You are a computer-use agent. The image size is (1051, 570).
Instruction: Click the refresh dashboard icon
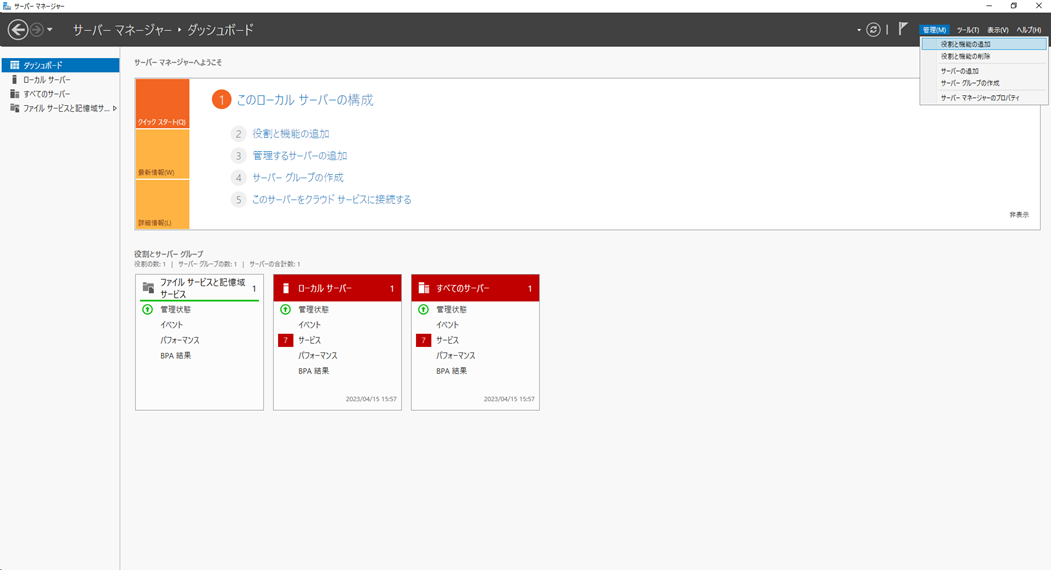pyautogui.click(x=873, y=30)
